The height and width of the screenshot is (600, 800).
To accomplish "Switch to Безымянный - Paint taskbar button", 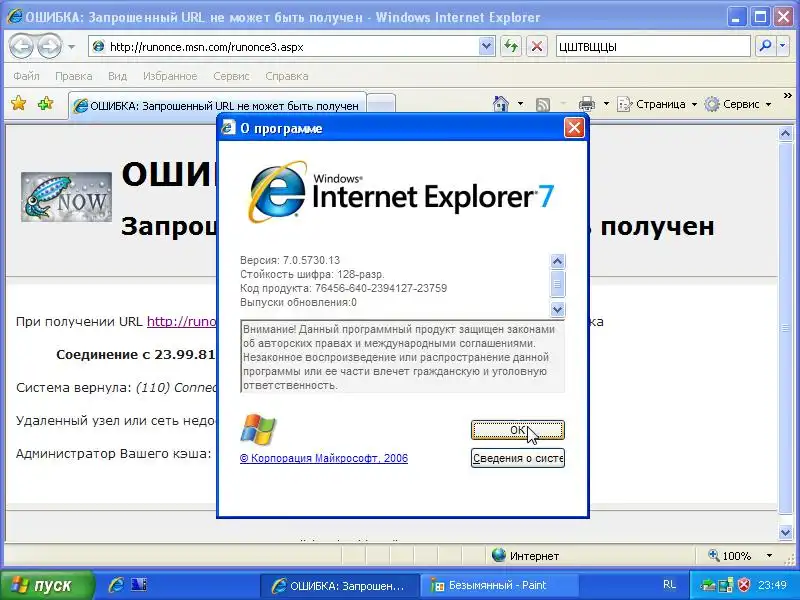I will (499, 586).
